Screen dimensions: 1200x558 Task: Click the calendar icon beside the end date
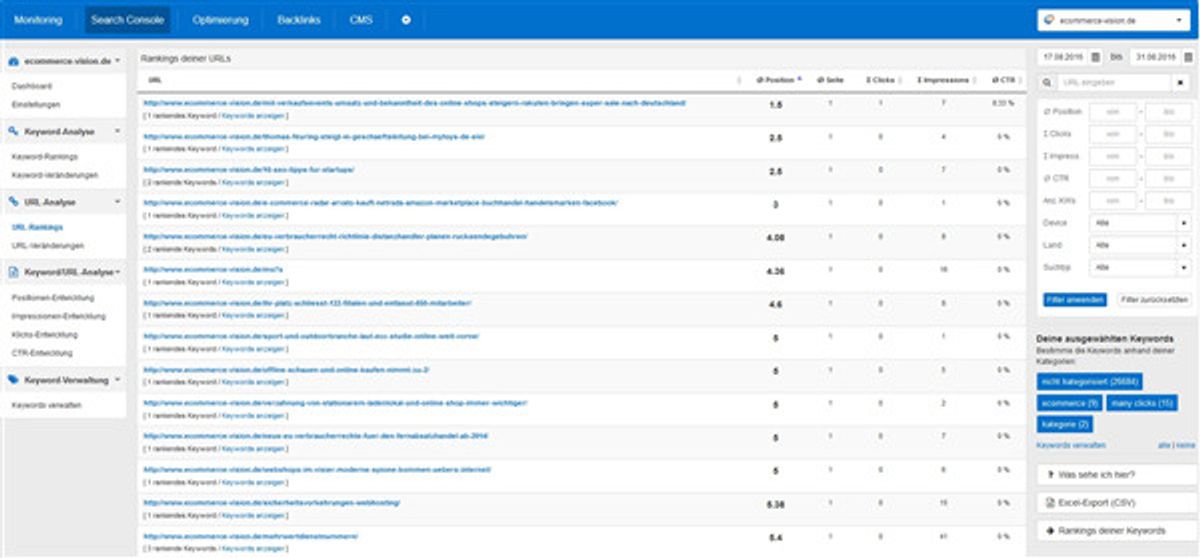tap(1187, 58)
